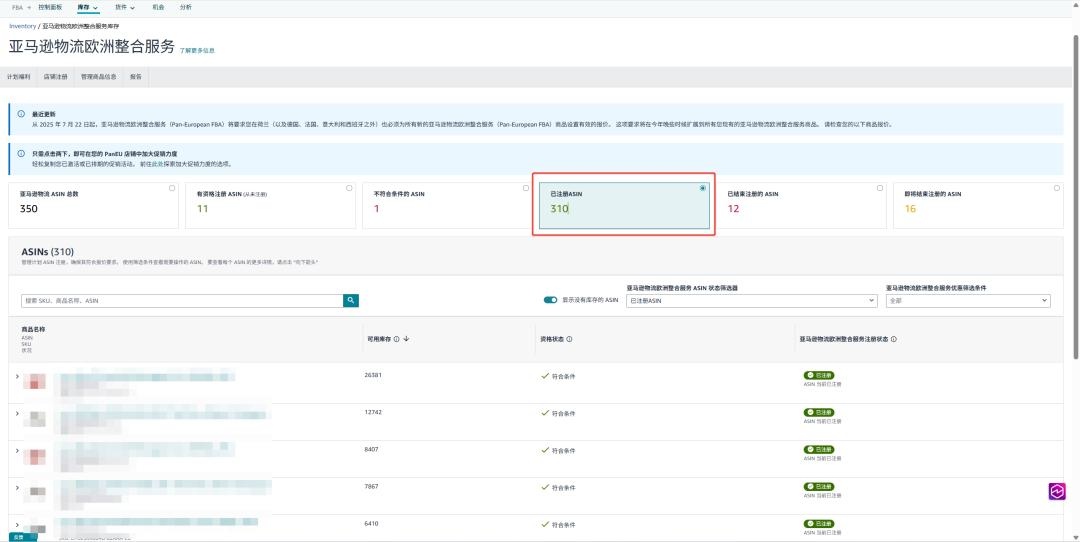1080x542 pixels.
Task: Go to 控制面板 in top navigation
Action: [x=50, y=7]
